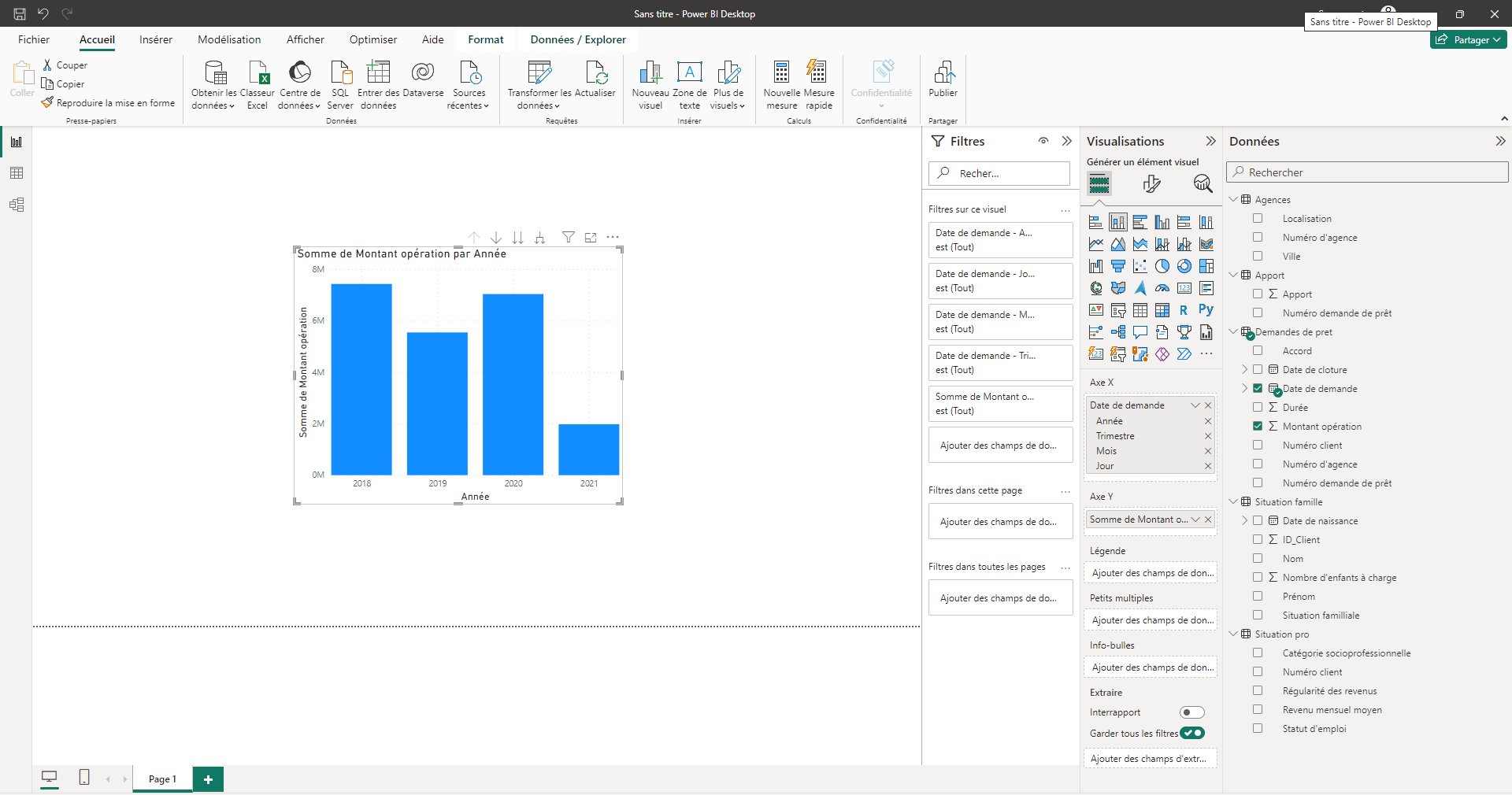Open Format visual pane icon

tap(1151, 184)
